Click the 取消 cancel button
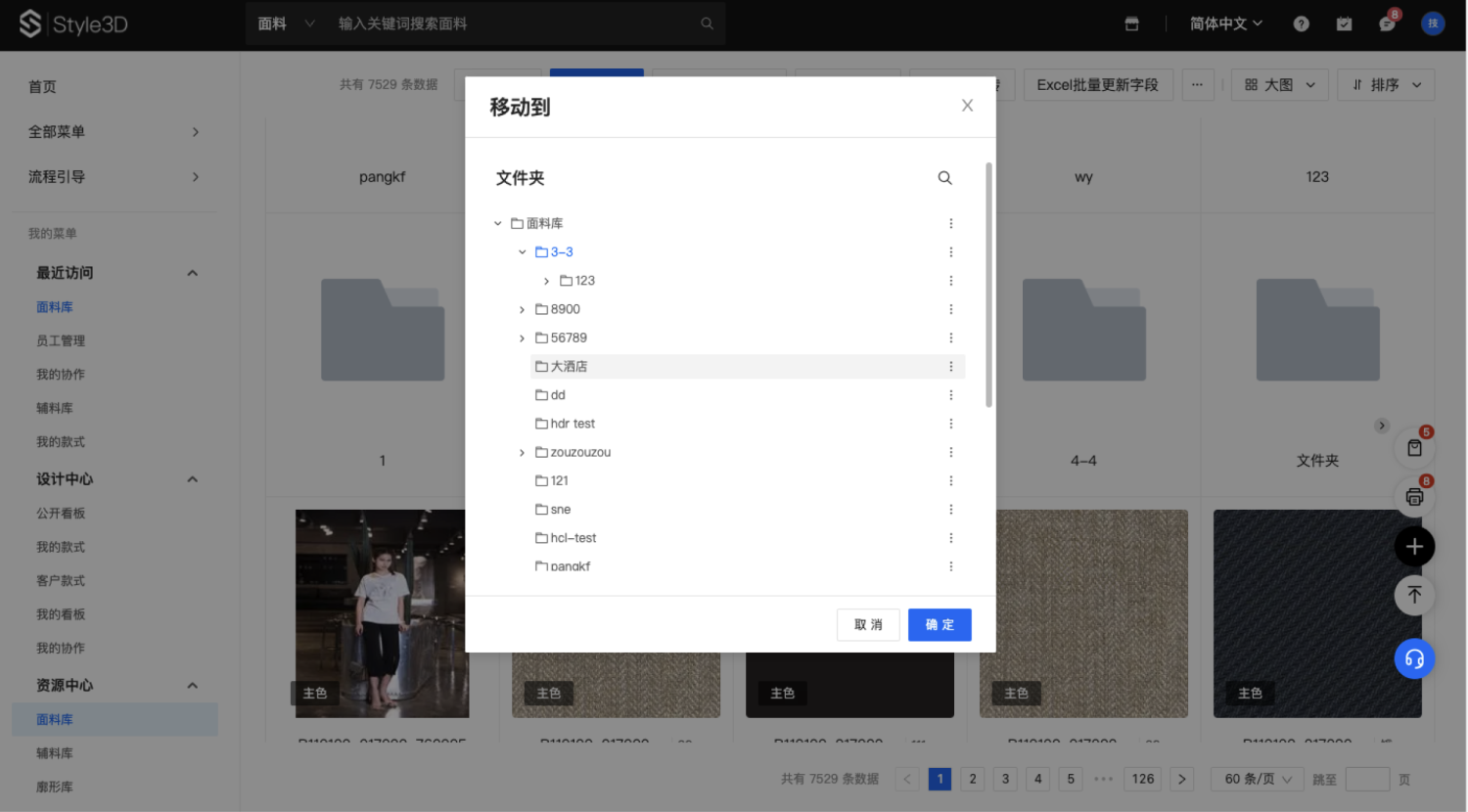Screen dimensions: 1468x812 (868, 625)
